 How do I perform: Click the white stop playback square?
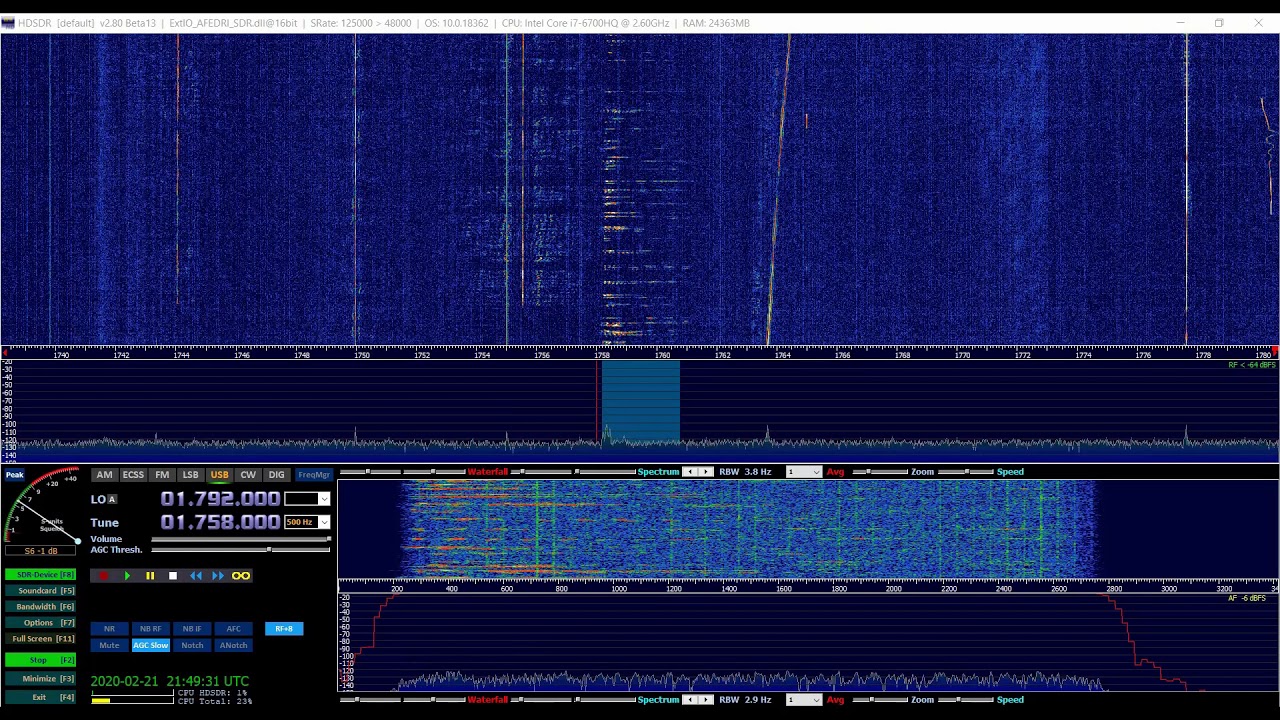(x=173, y=576)
